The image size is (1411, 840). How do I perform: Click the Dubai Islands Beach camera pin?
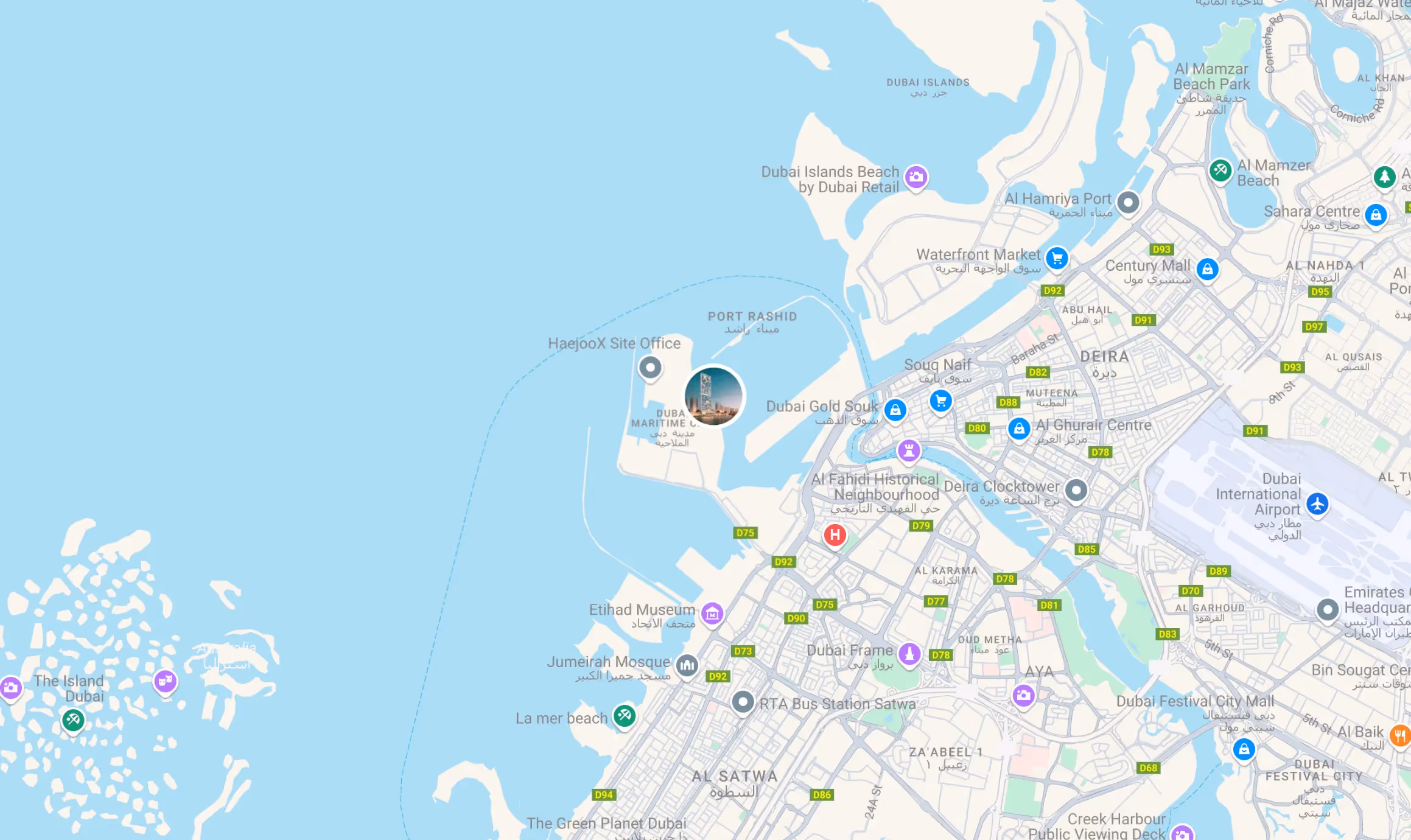[916, 177]
